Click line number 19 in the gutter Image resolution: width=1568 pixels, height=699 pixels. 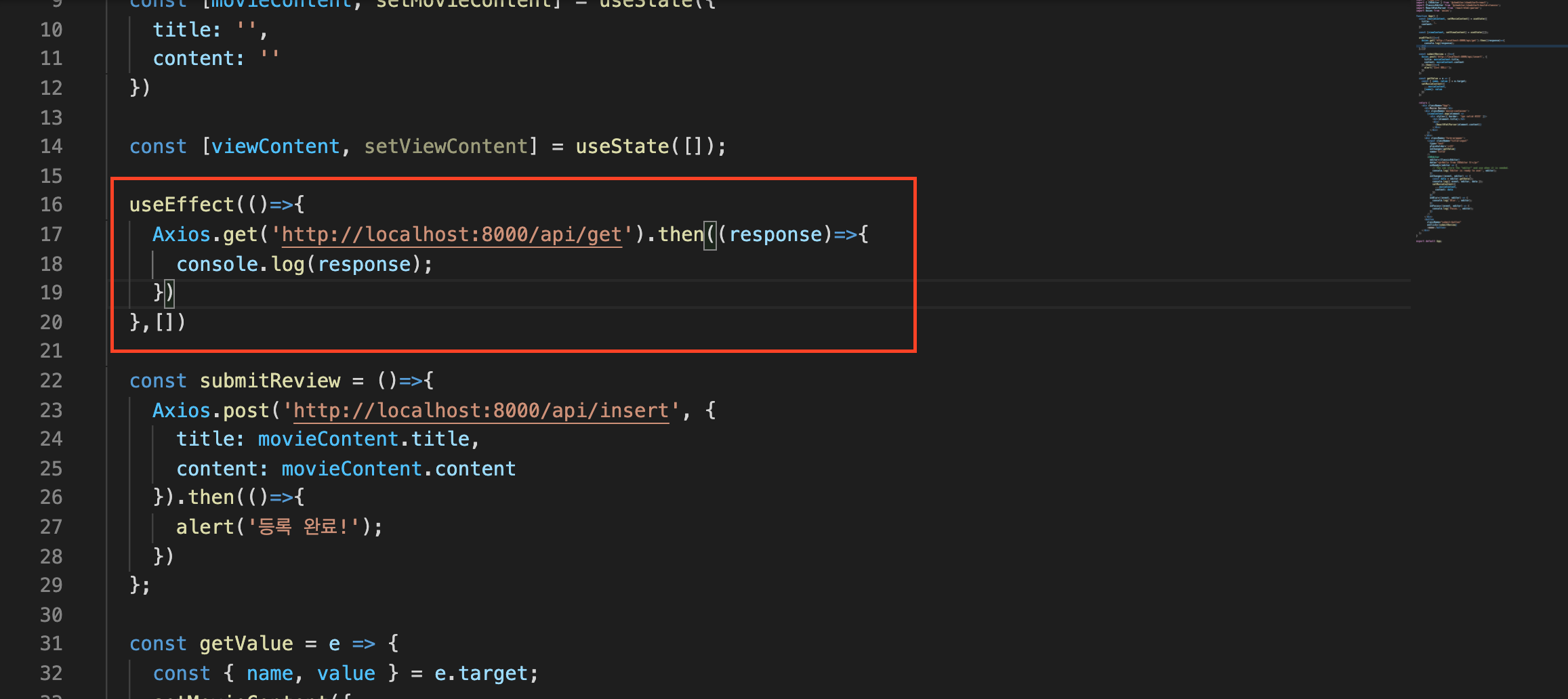point(51,293)
